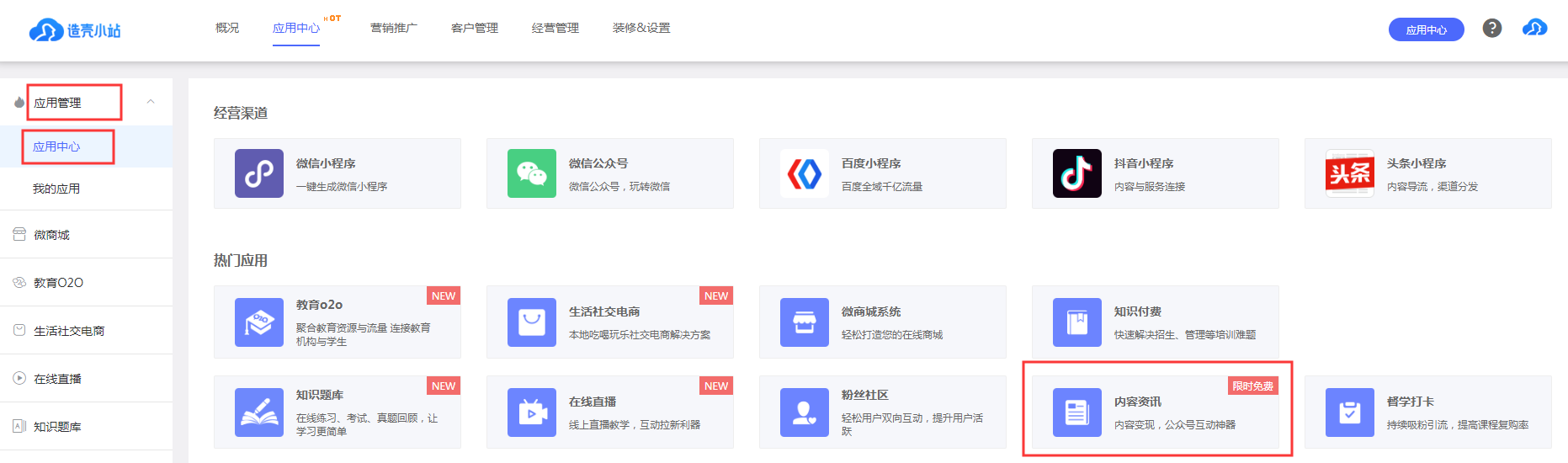Screen dimensions: 1568x463
Task: Click the 内容资讯 card title
Action: pos(1138,402)
